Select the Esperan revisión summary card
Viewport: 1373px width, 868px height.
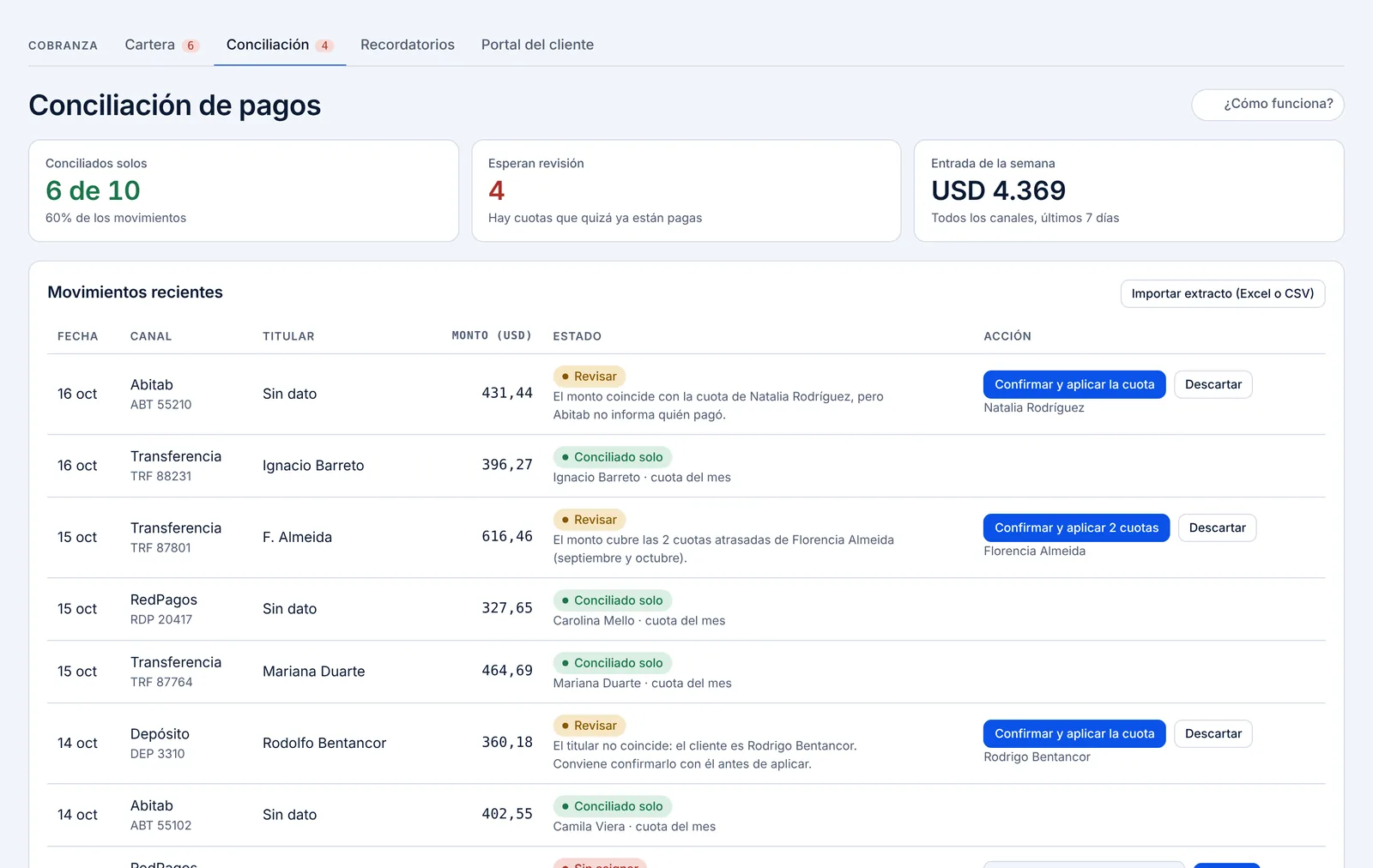(x=686, y=190)
